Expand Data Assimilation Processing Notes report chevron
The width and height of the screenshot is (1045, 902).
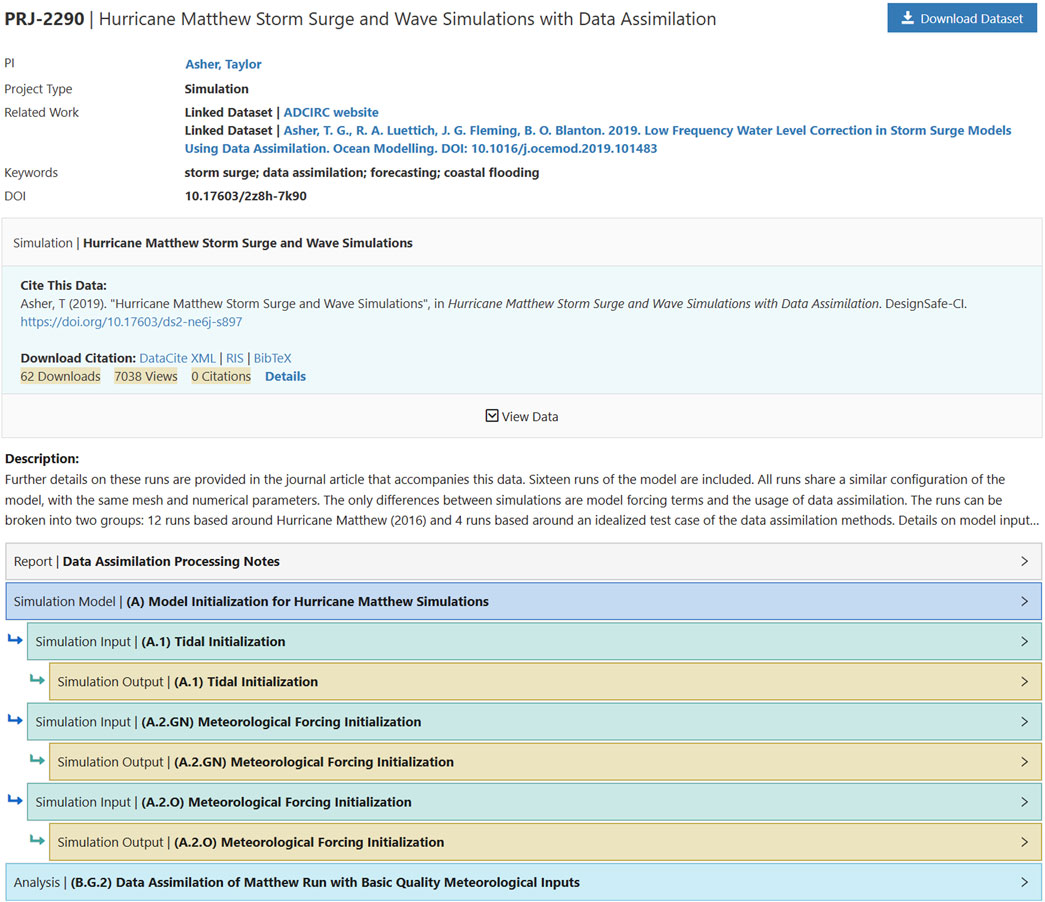click(x=1024, y=561)
